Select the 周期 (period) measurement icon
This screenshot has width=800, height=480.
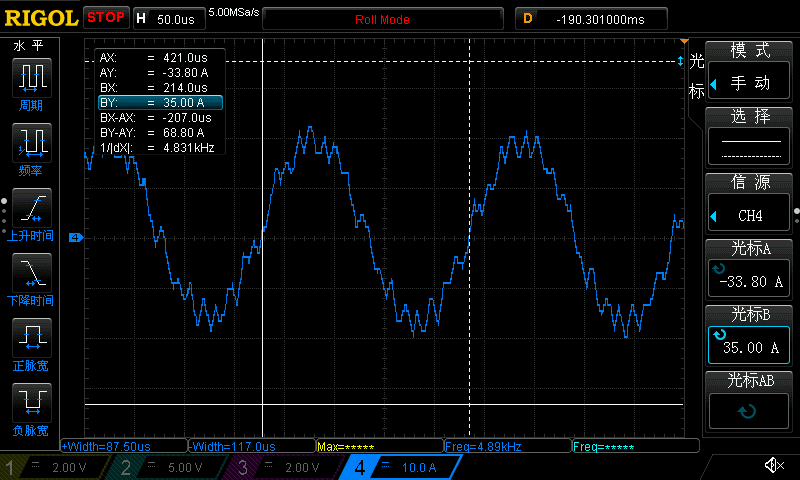(31, 78)
